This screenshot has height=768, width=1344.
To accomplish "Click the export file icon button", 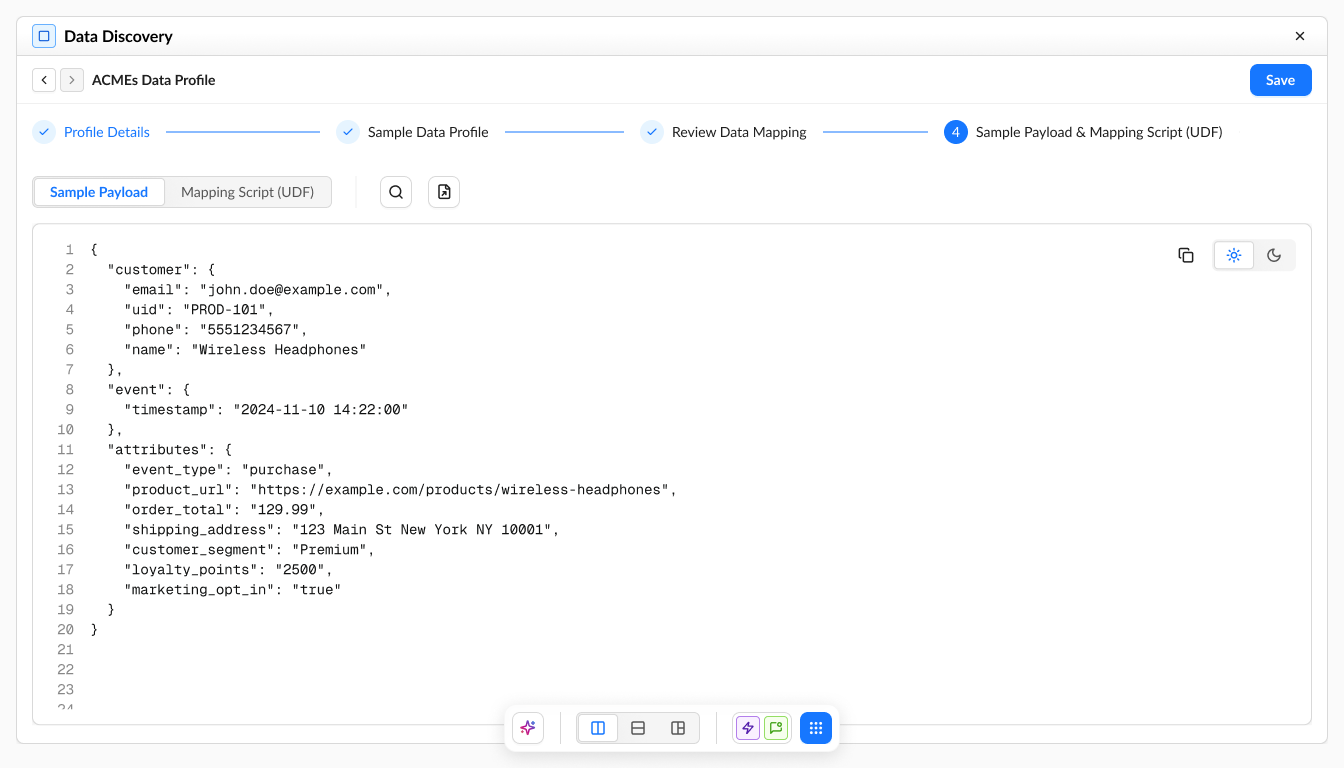I will pyautogui.click(x=444, y=192).
